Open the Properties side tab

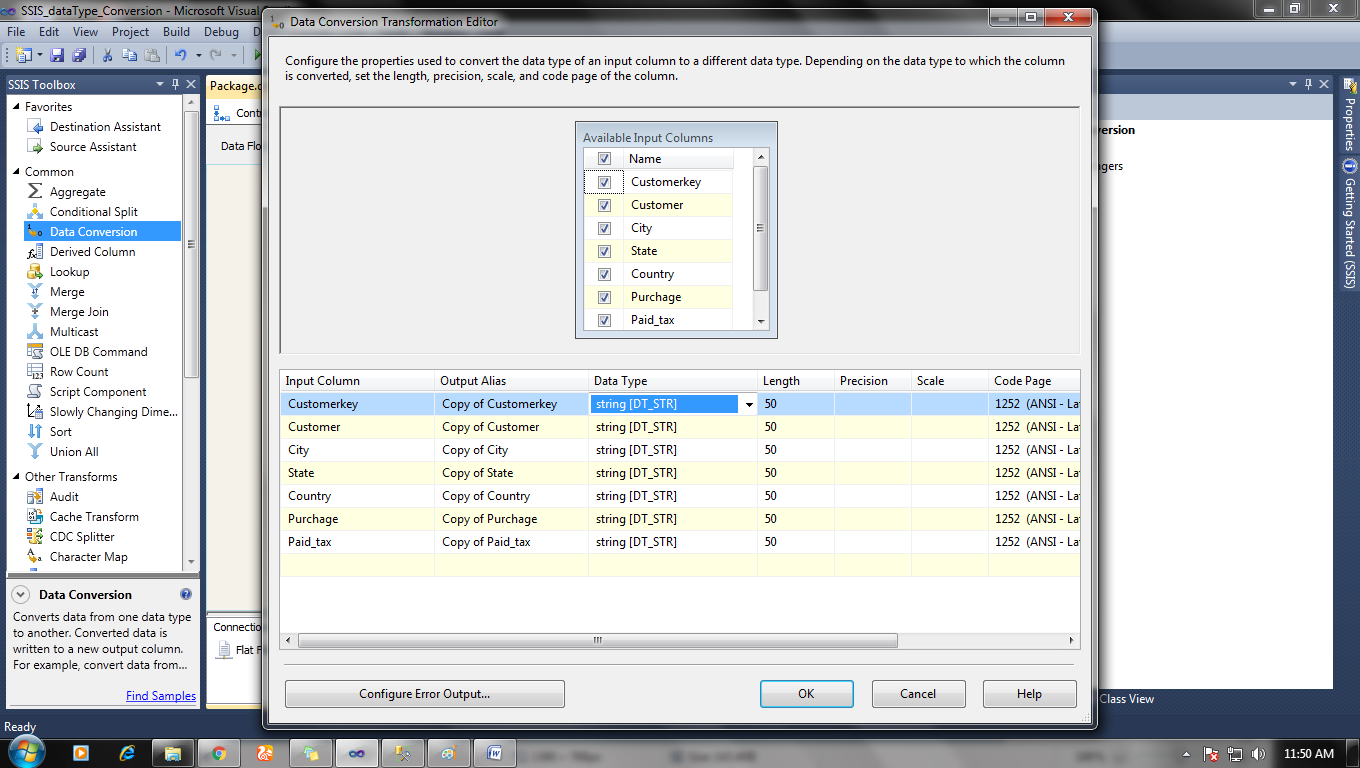pos(1349,115)
